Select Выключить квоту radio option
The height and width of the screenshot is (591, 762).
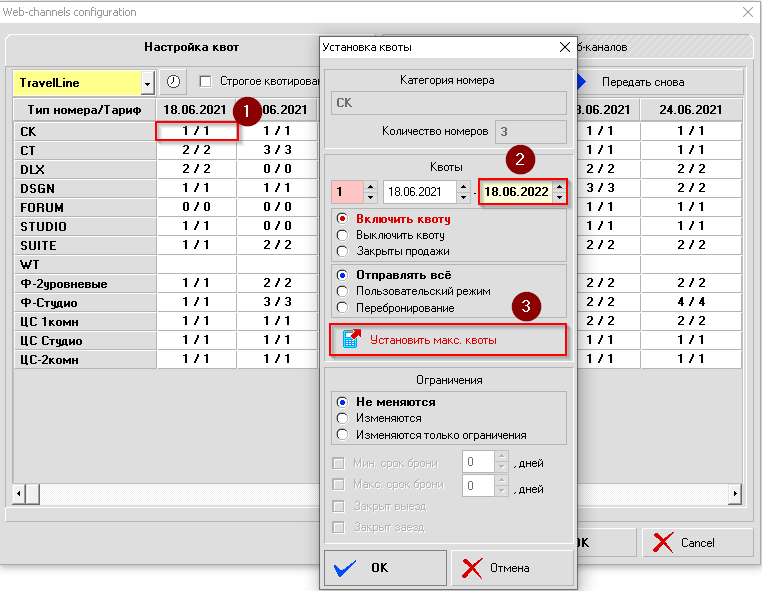click(343, 235)
